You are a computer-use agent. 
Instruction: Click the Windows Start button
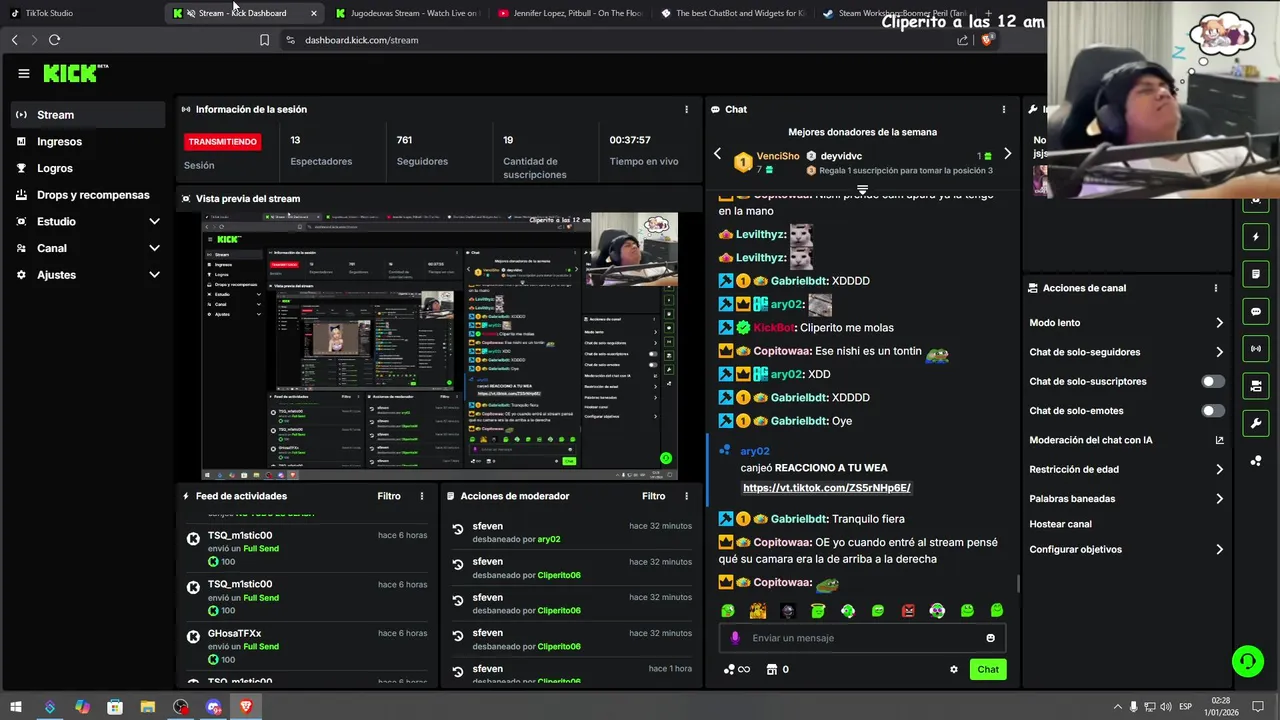coord(16,707)
